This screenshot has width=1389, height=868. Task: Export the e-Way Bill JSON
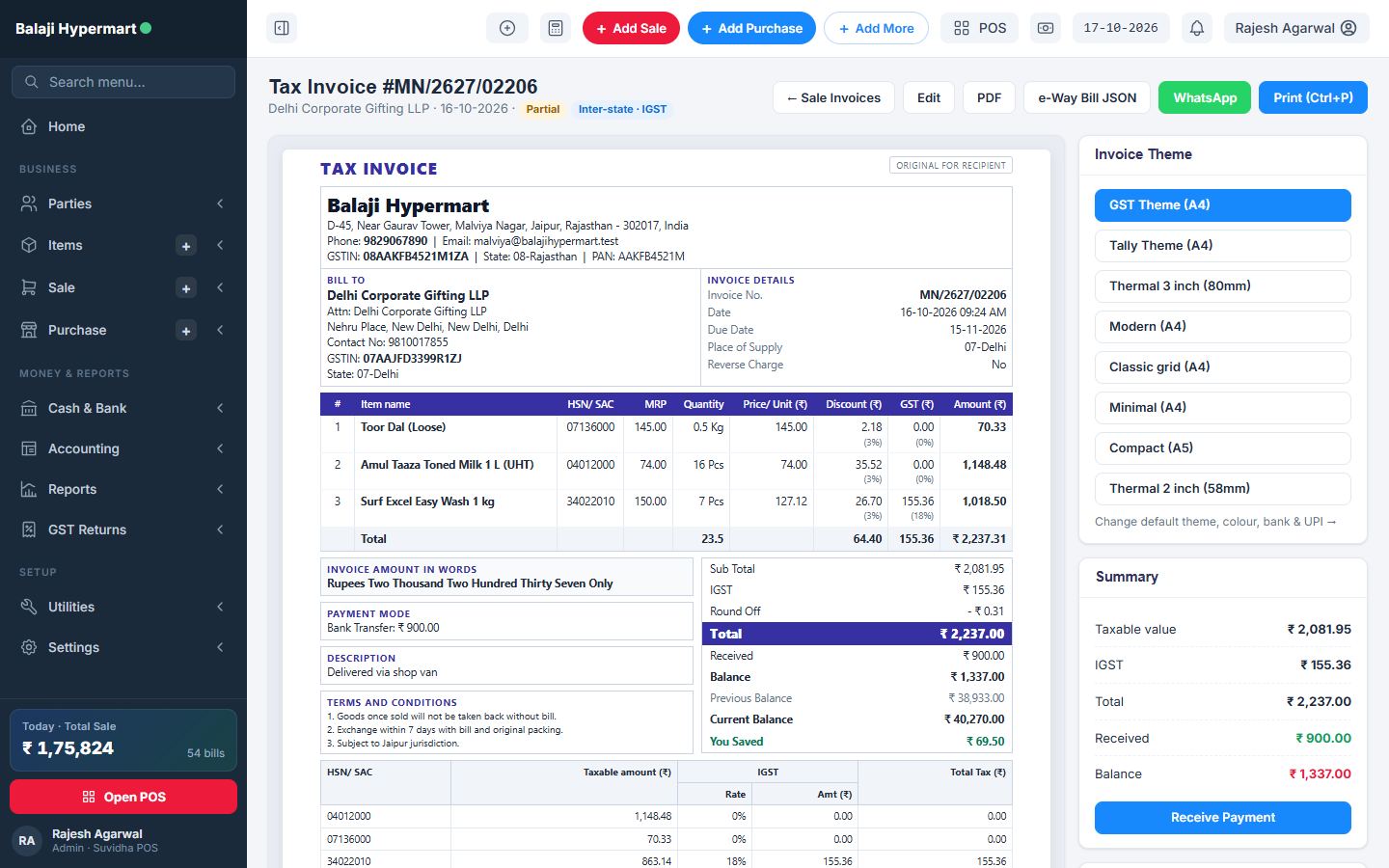pos(1087,97)
